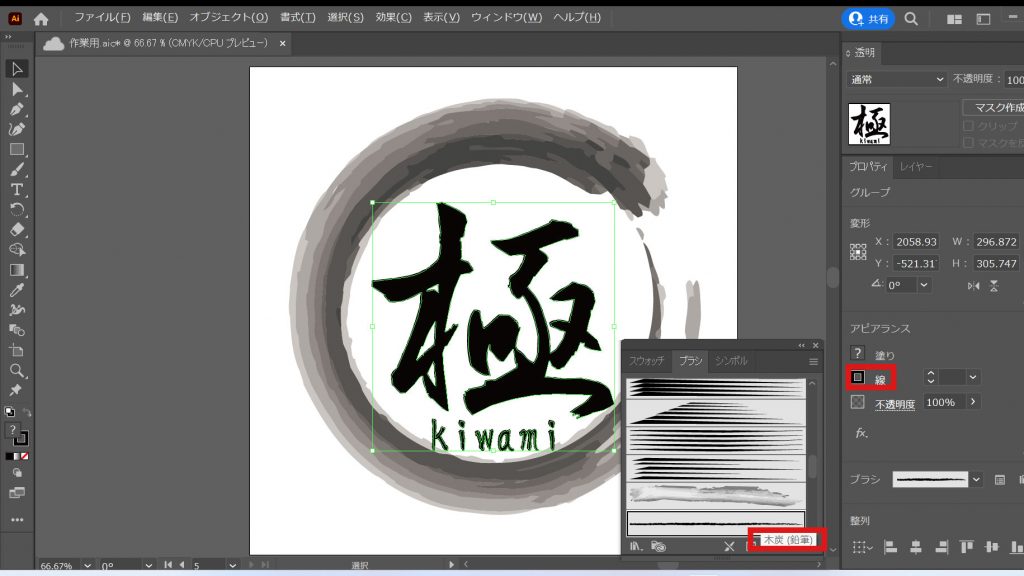
Task: Open the ファイル(F) menu
Action: (102, 18)
